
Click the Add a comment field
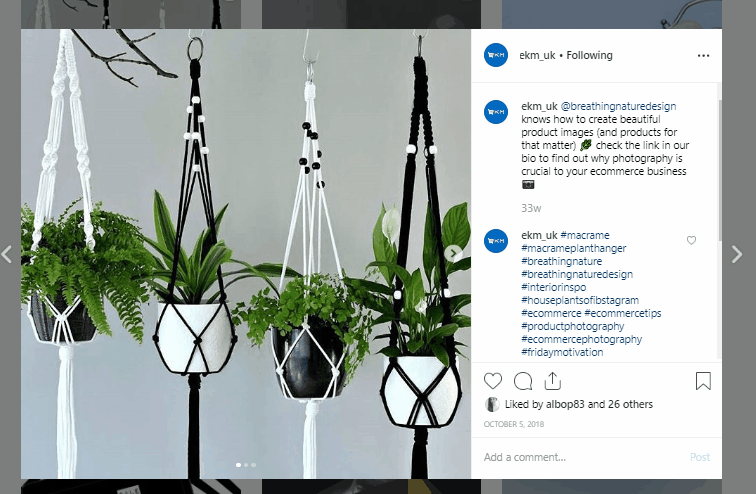point(583,457)
